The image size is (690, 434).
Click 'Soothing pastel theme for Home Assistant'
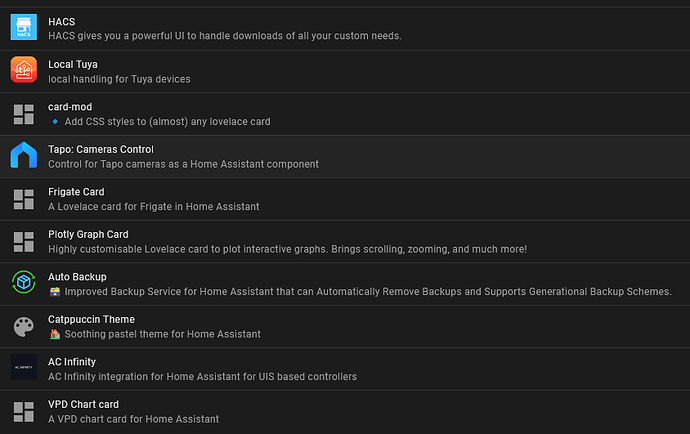[x=162, y=334]
